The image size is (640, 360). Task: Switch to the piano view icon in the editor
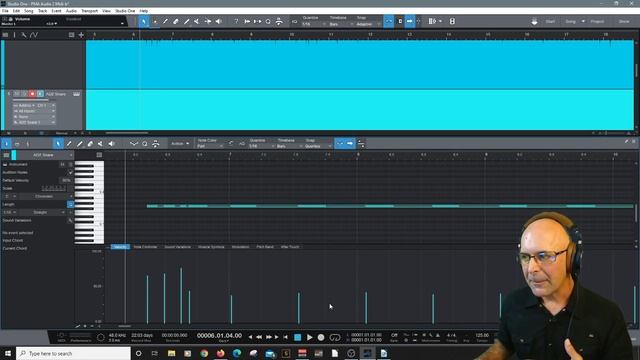[7, 144]
